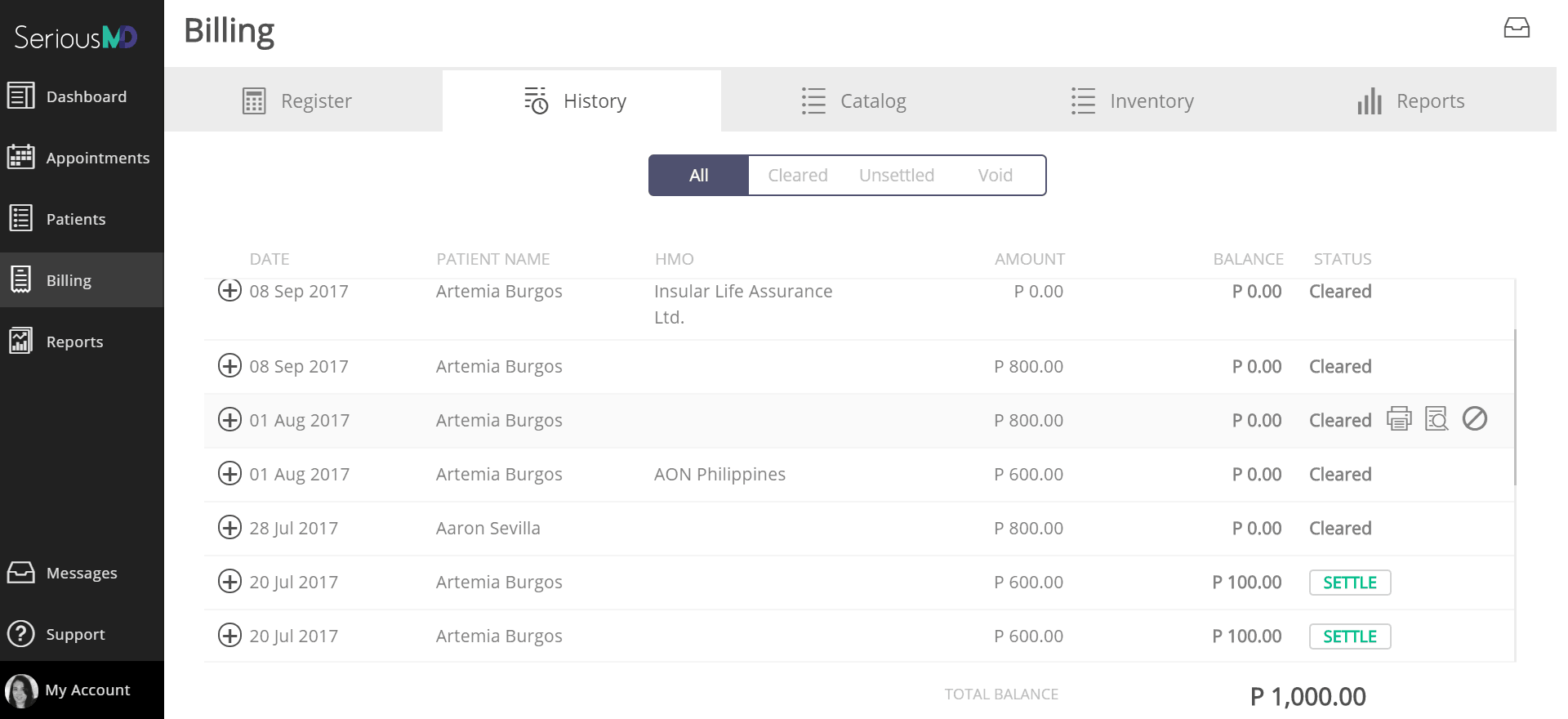Click the Support question mark icon
Image resolution: width=1568 pixels, height=719 pixels.
pos(21,633)
